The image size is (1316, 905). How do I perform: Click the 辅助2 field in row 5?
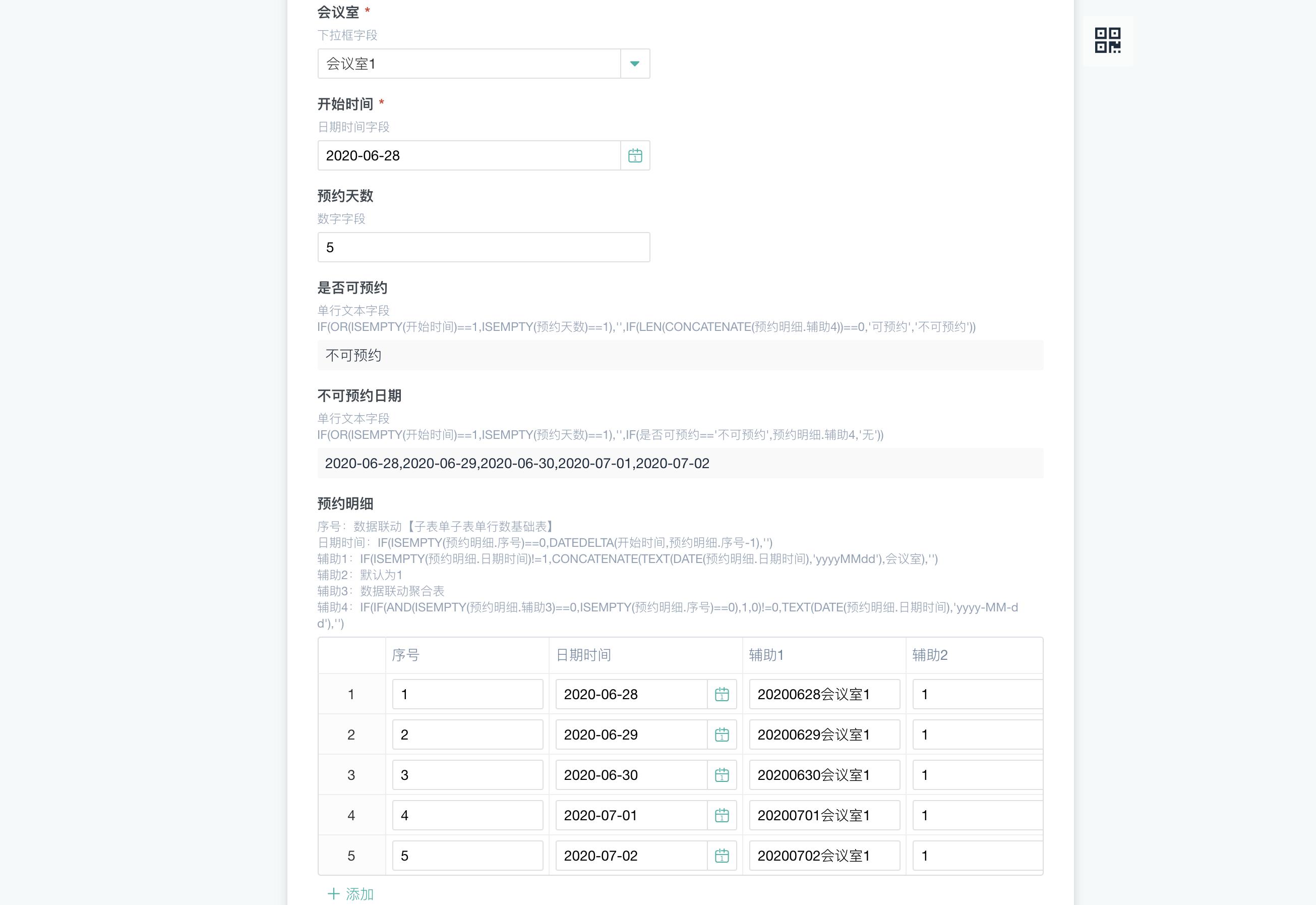(x=977, y=856)
